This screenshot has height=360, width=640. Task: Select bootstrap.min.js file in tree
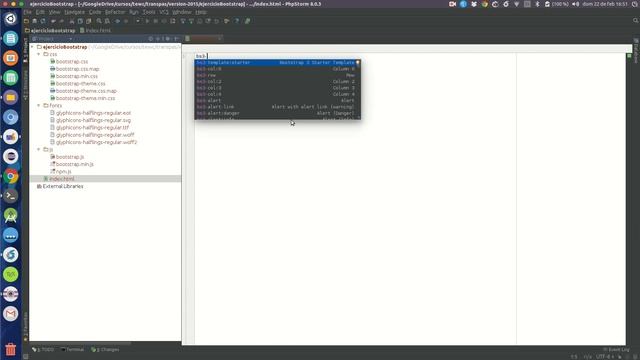pos(71,164)
